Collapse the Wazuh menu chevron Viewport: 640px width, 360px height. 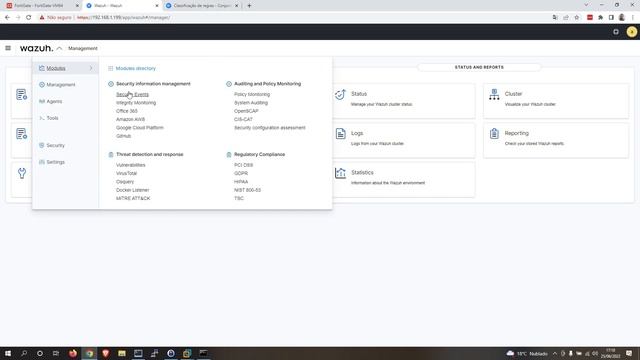click(x=60, y=48)
